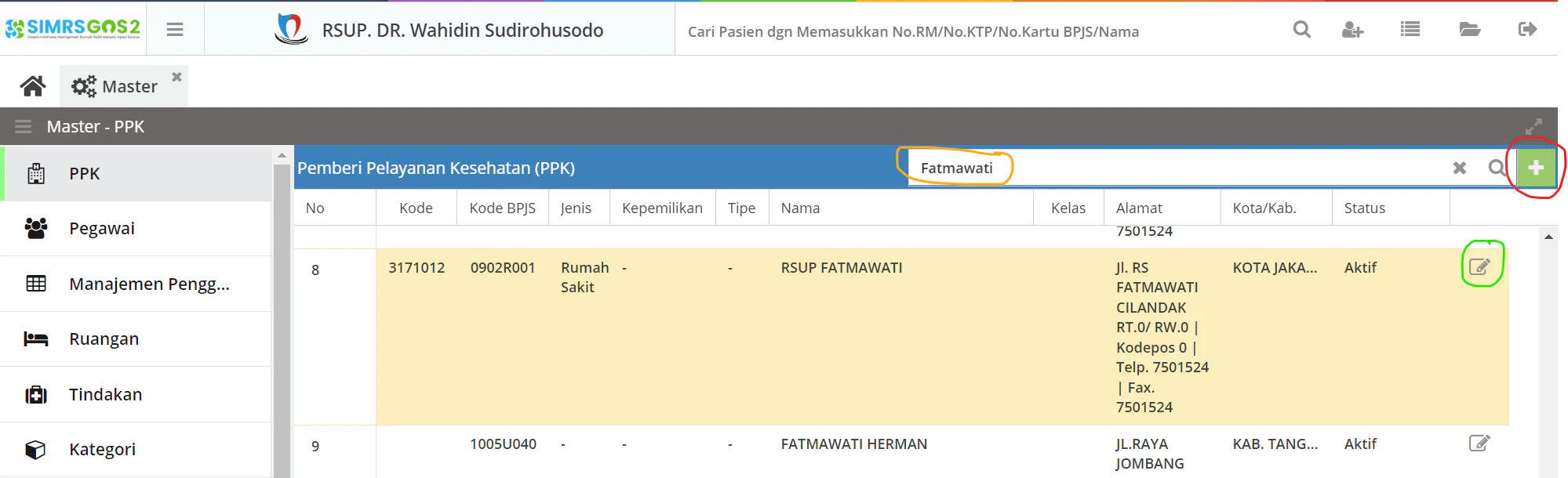Expand the Master - PPK panel to fullscreen
The width and height of the screenshot is (1568, 478).
(1533, 127)
